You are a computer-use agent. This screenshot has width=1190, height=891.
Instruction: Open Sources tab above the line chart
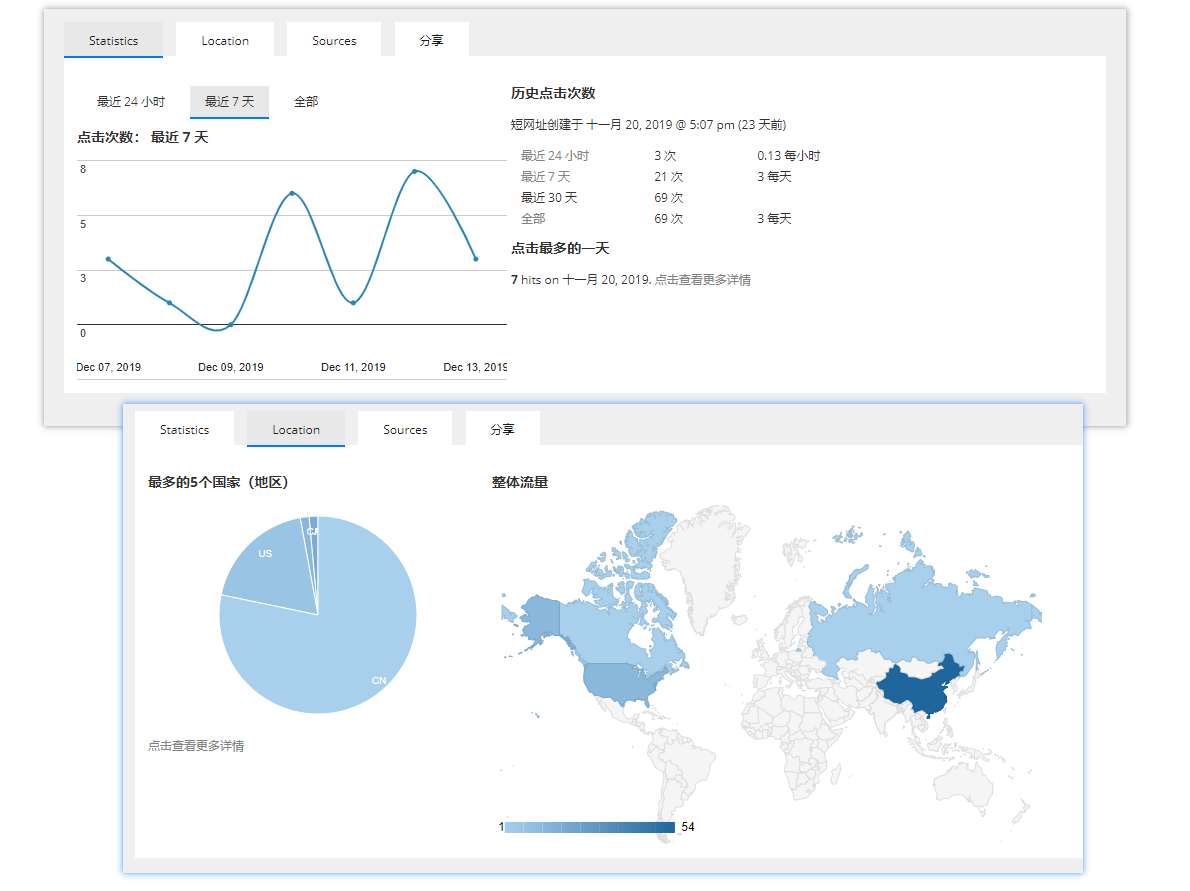(334, 41)
